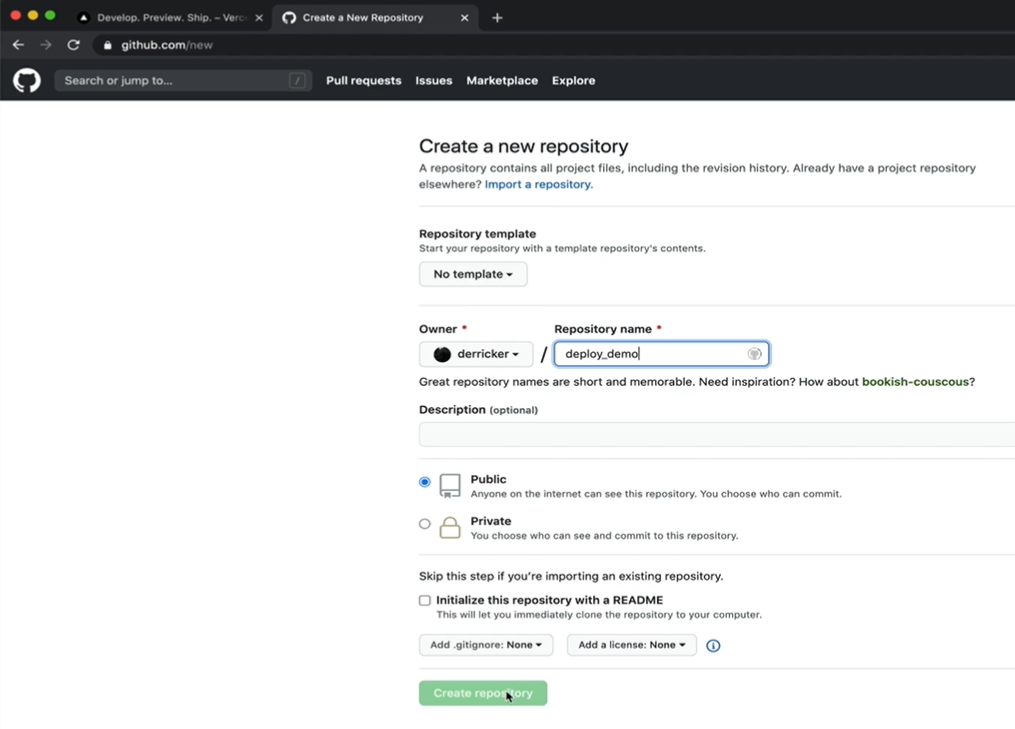Follow the Import a repository link
The image size is (1015, 729).
pos(539,185)
